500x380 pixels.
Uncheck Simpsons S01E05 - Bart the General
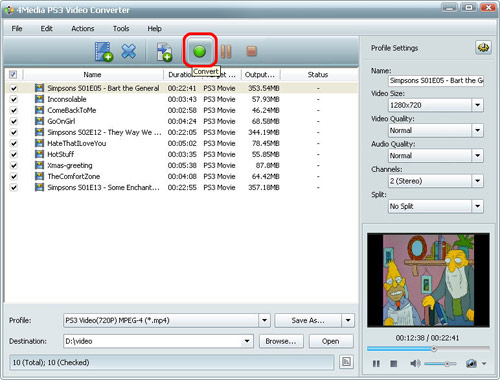click(14, 88)
